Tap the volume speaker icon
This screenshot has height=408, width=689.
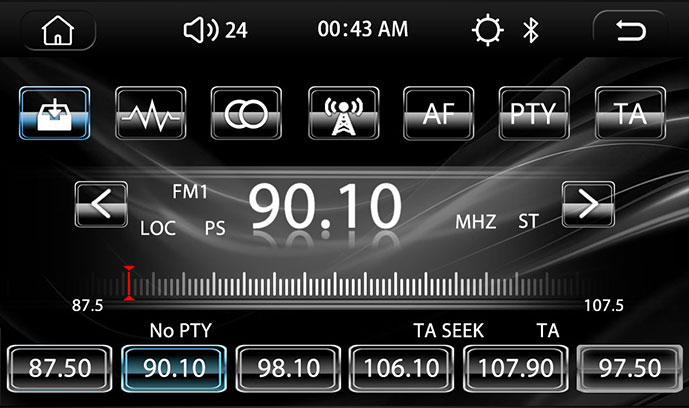point(200,30)
